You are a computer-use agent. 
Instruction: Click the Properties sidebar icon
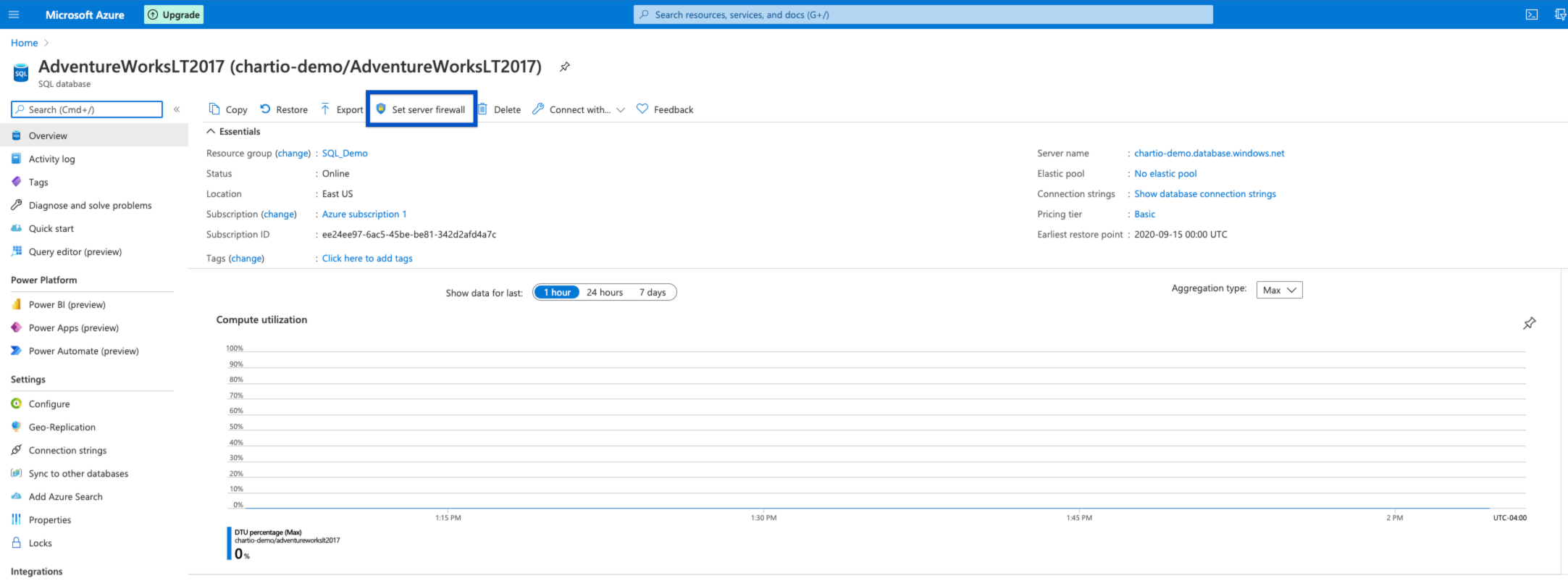point(16,519)
